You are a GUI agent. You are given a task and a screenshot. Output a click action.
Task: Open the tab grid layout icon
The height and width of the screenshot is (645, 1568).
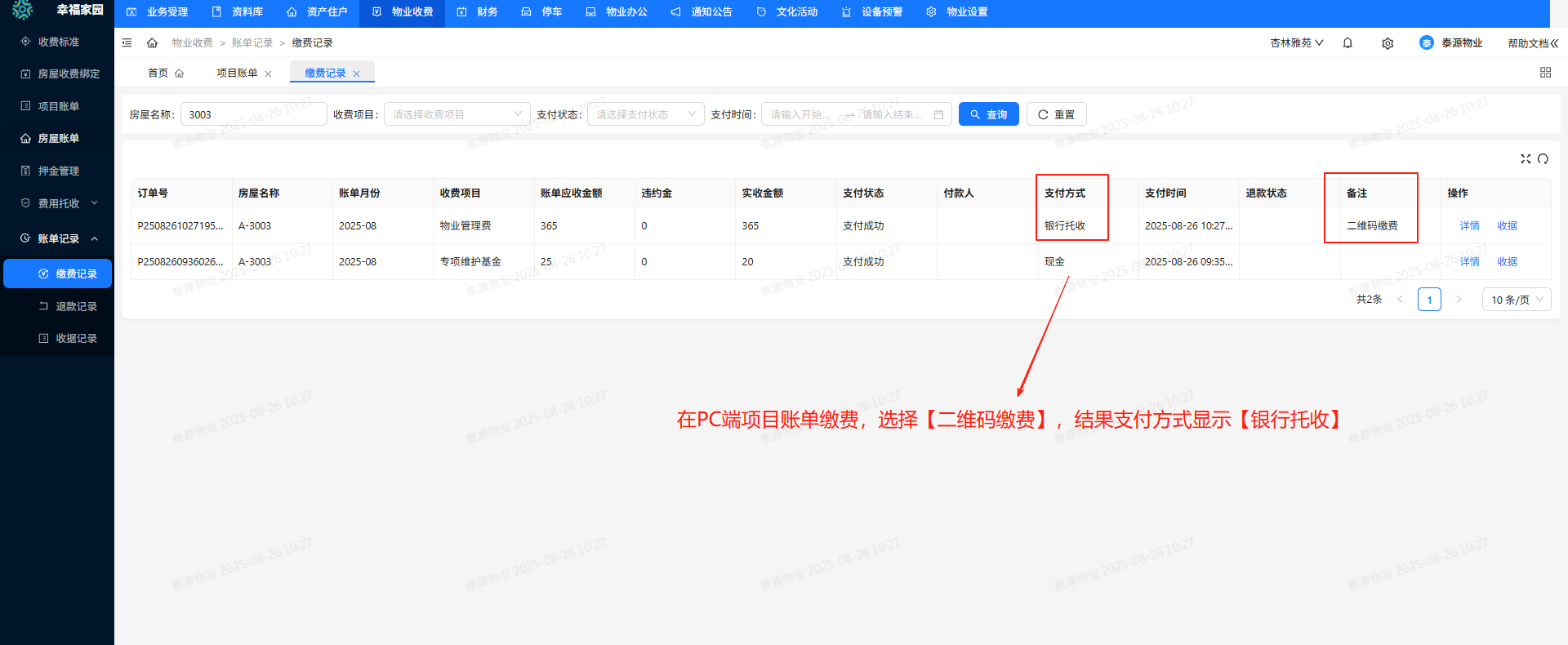click(1545, 73)
